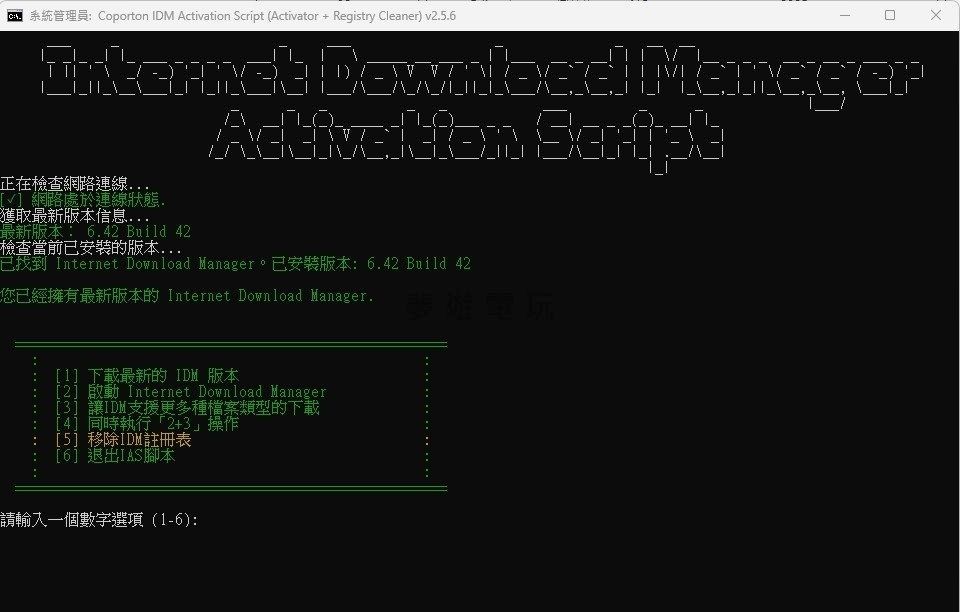Minimize the console window
This screenshot has height=612, width=960.
tap(845, 15)
